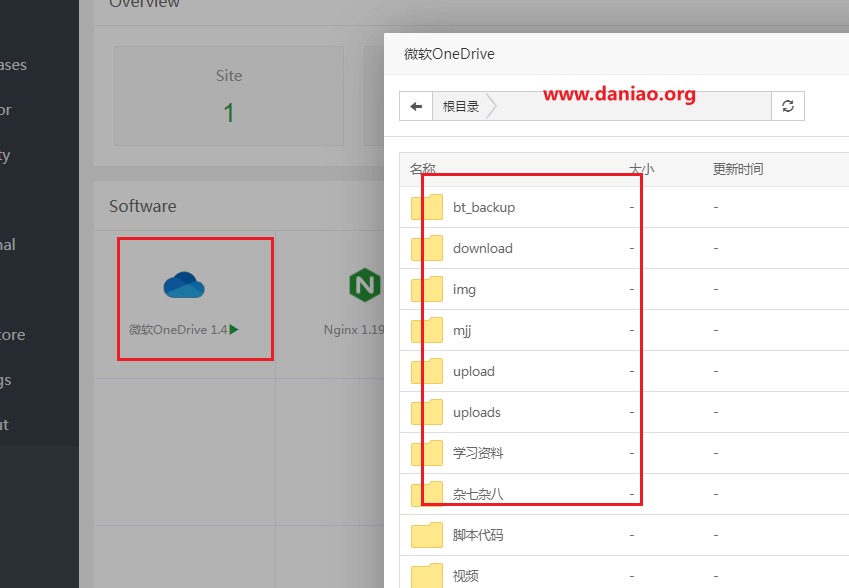Click the green Nginx hexagon icon
849x588 pixels.
point(365,285)
